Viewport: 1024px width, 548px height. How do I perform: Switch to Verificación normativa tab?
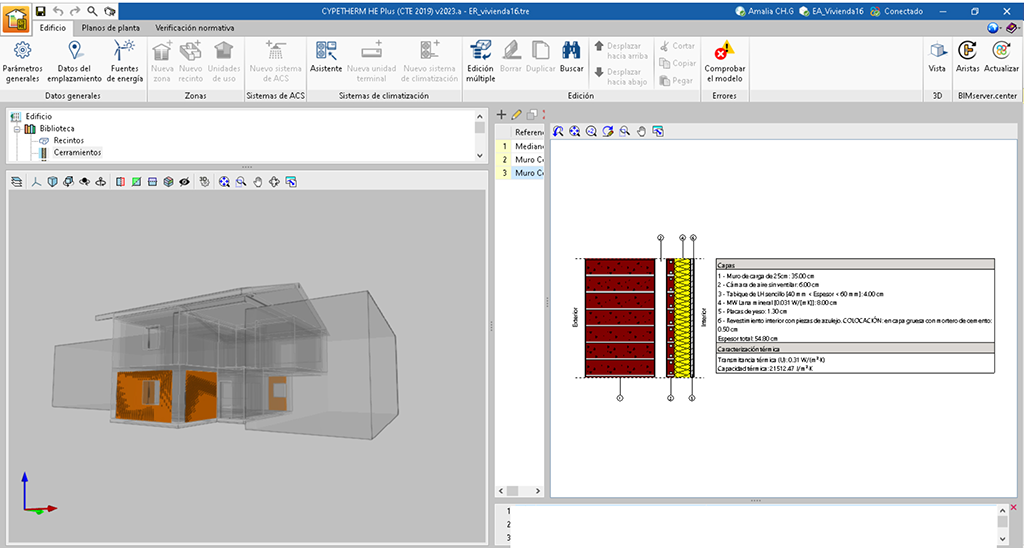tap(195, 28)
